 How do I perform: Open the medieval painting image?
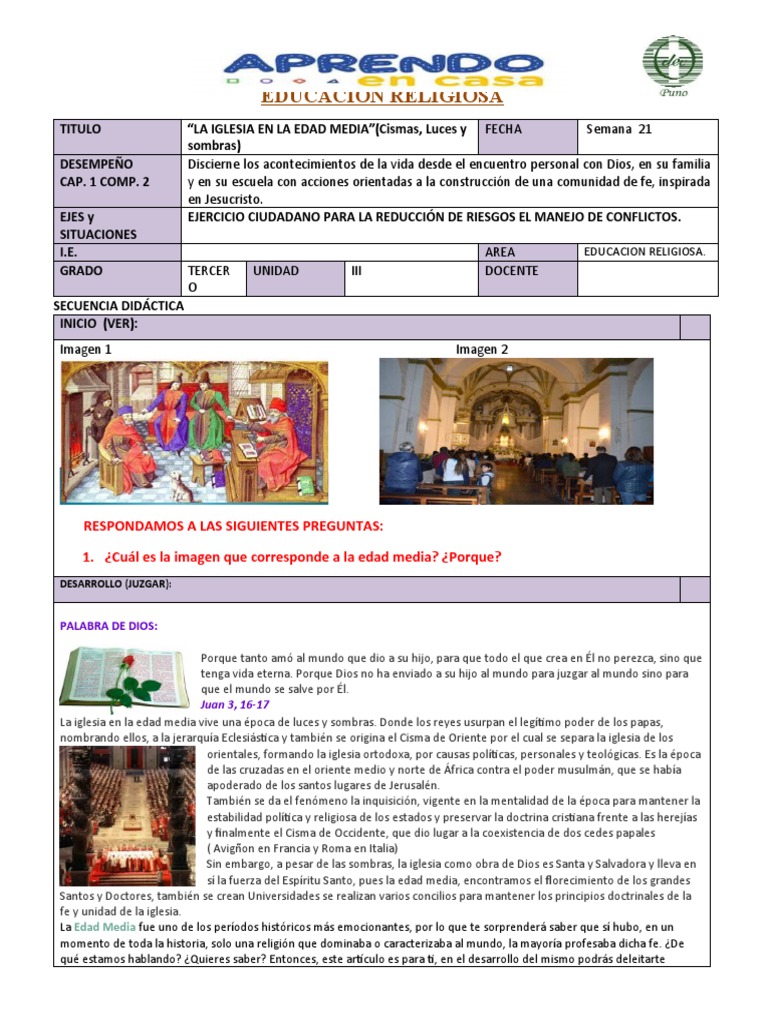(194, 432)
